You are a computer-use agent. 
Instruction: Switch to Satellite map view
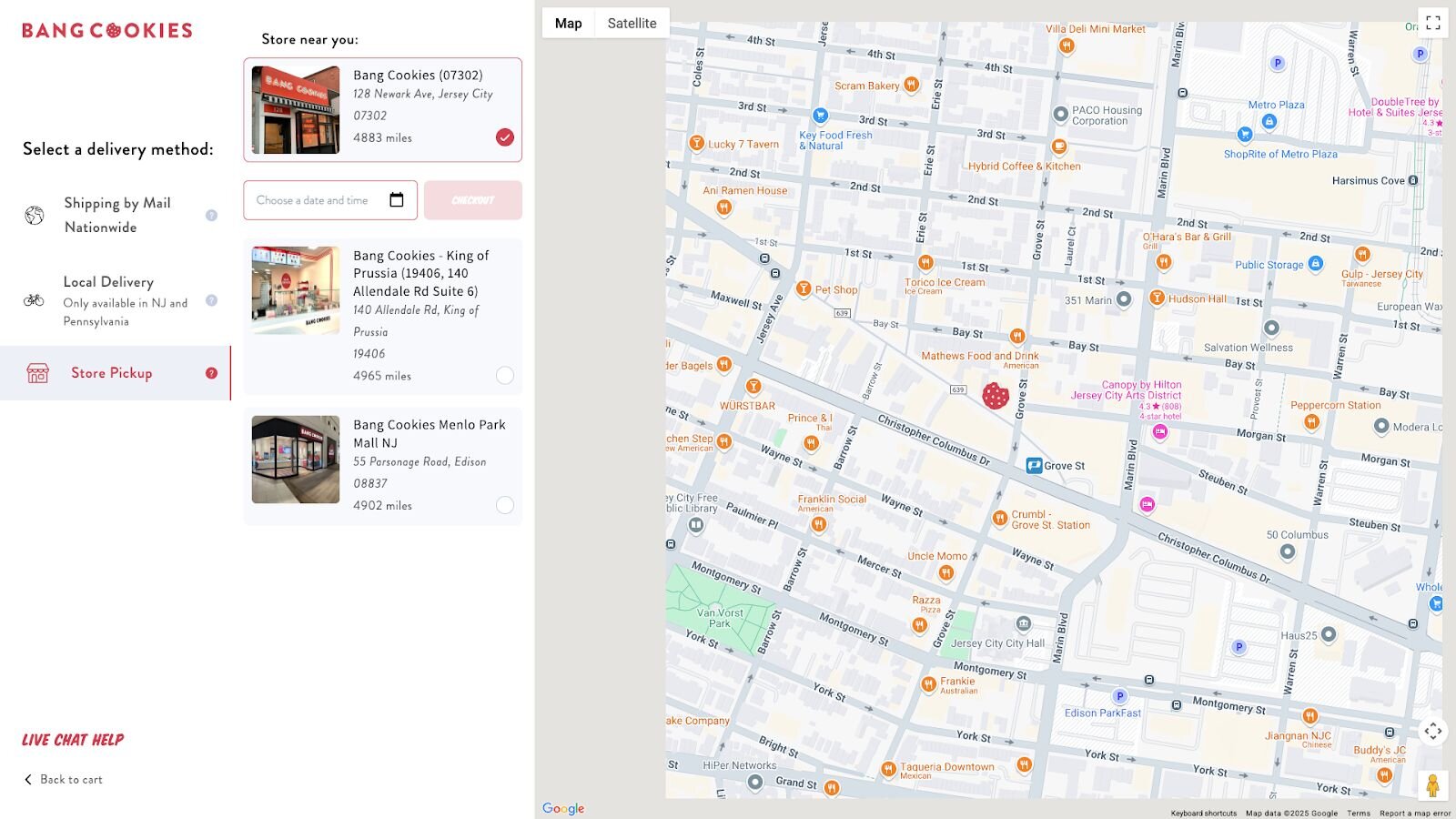coord(632,24)
